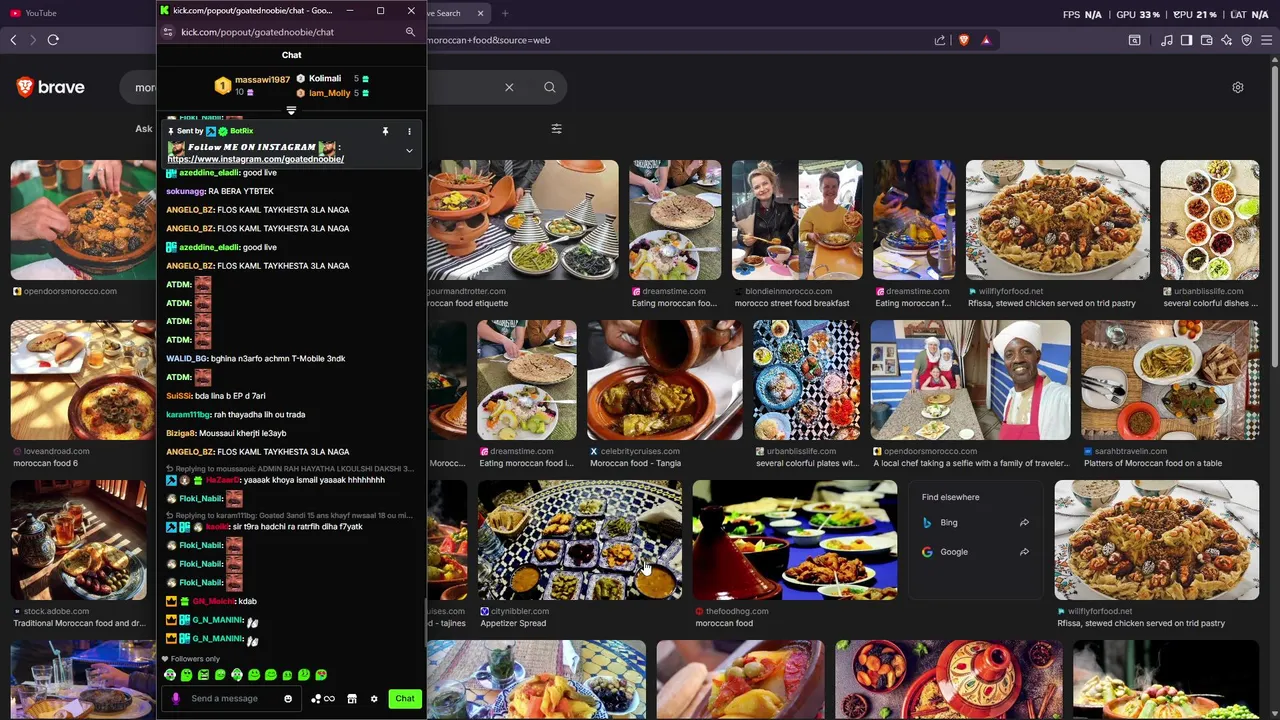Open the Kick gift shop icon
The image size is (1280, 720).
click(352, 699)
